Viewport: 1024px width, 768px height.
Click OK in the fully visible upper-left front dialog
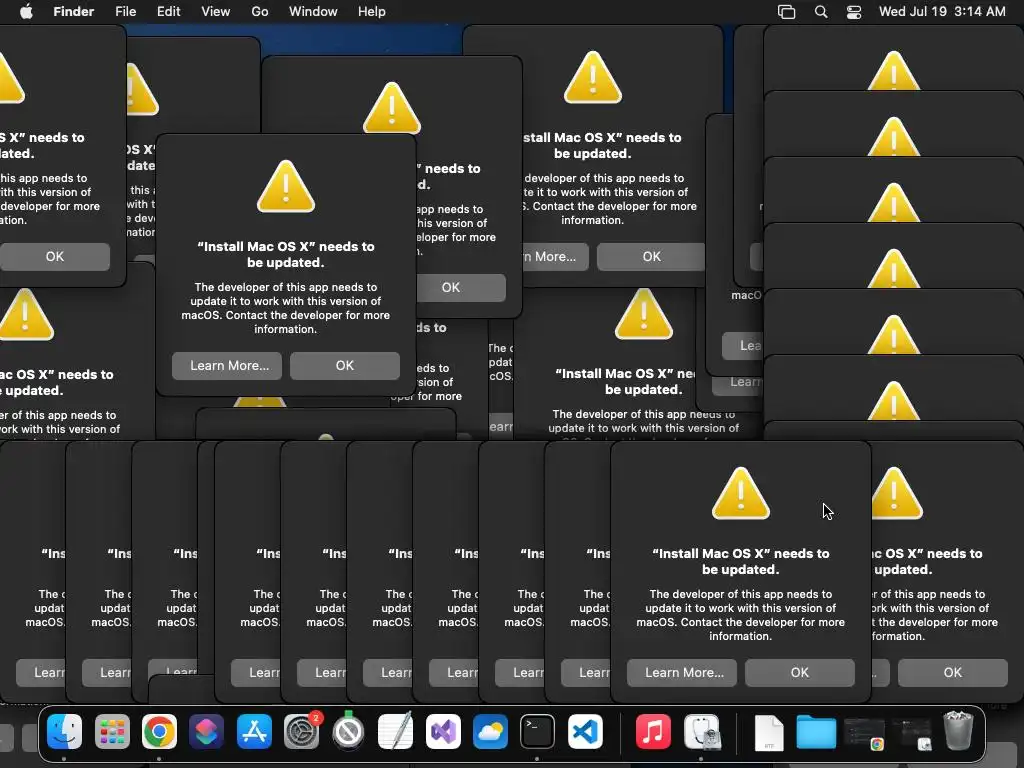(x=345, y=366)
